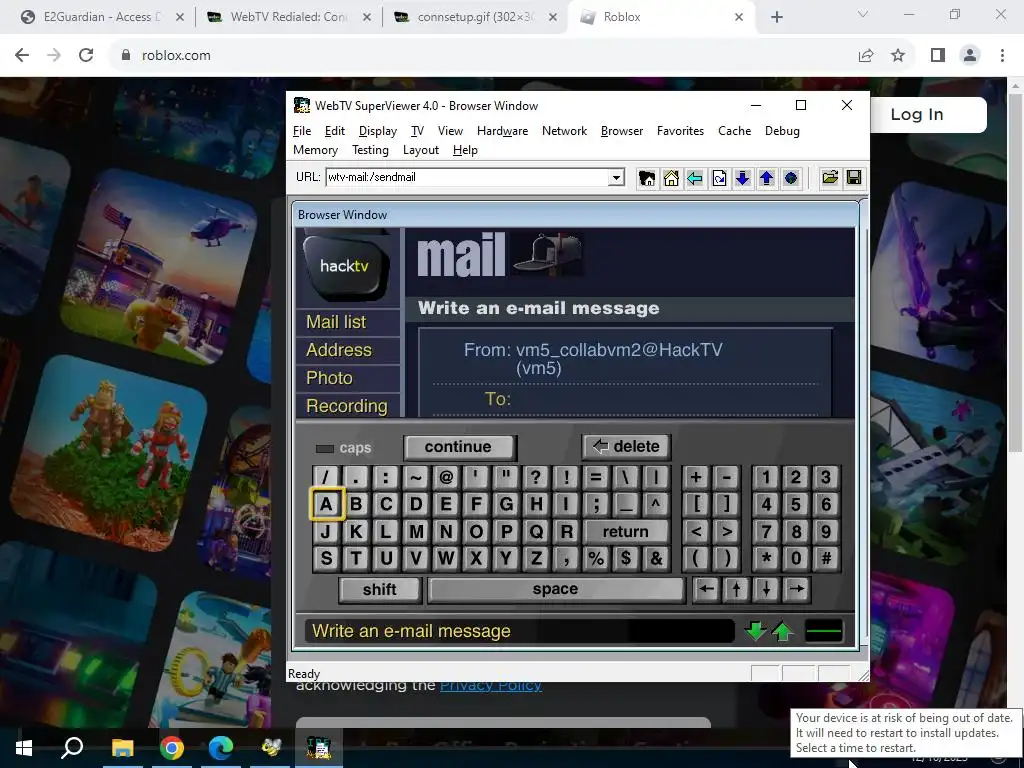Open Chrome tab search chevron
1024x768 pixels.
pos(863,15)
